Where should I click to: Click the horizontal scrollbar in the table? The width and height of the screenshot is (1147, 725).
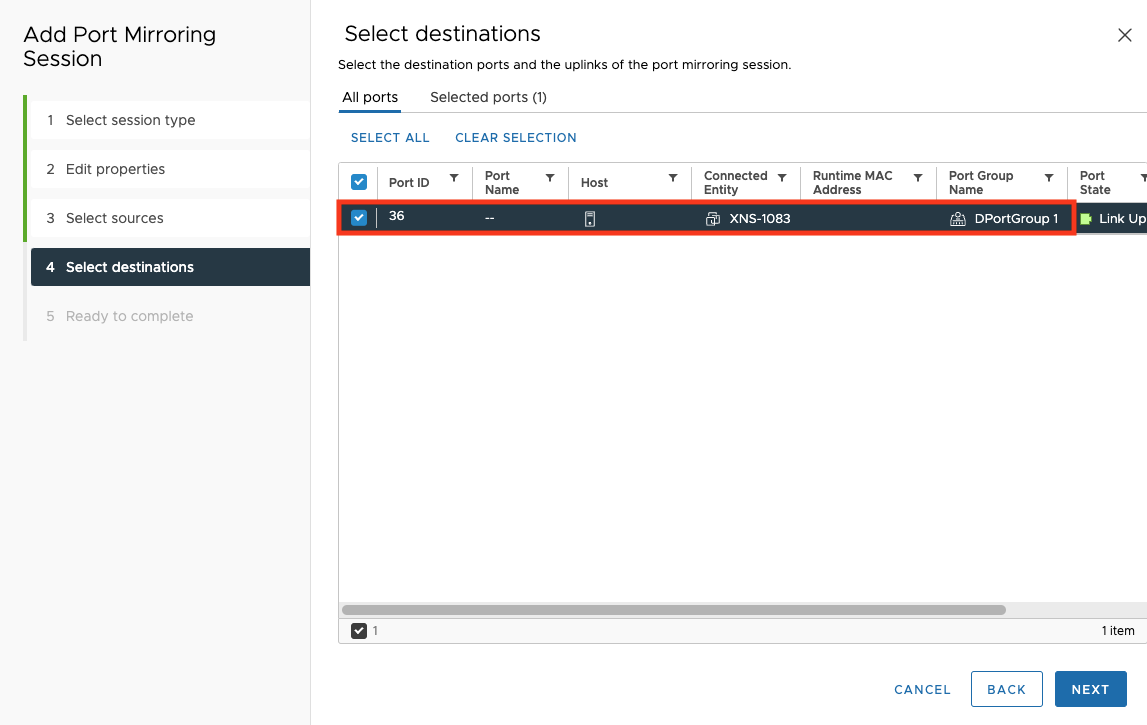click(673, 609)
